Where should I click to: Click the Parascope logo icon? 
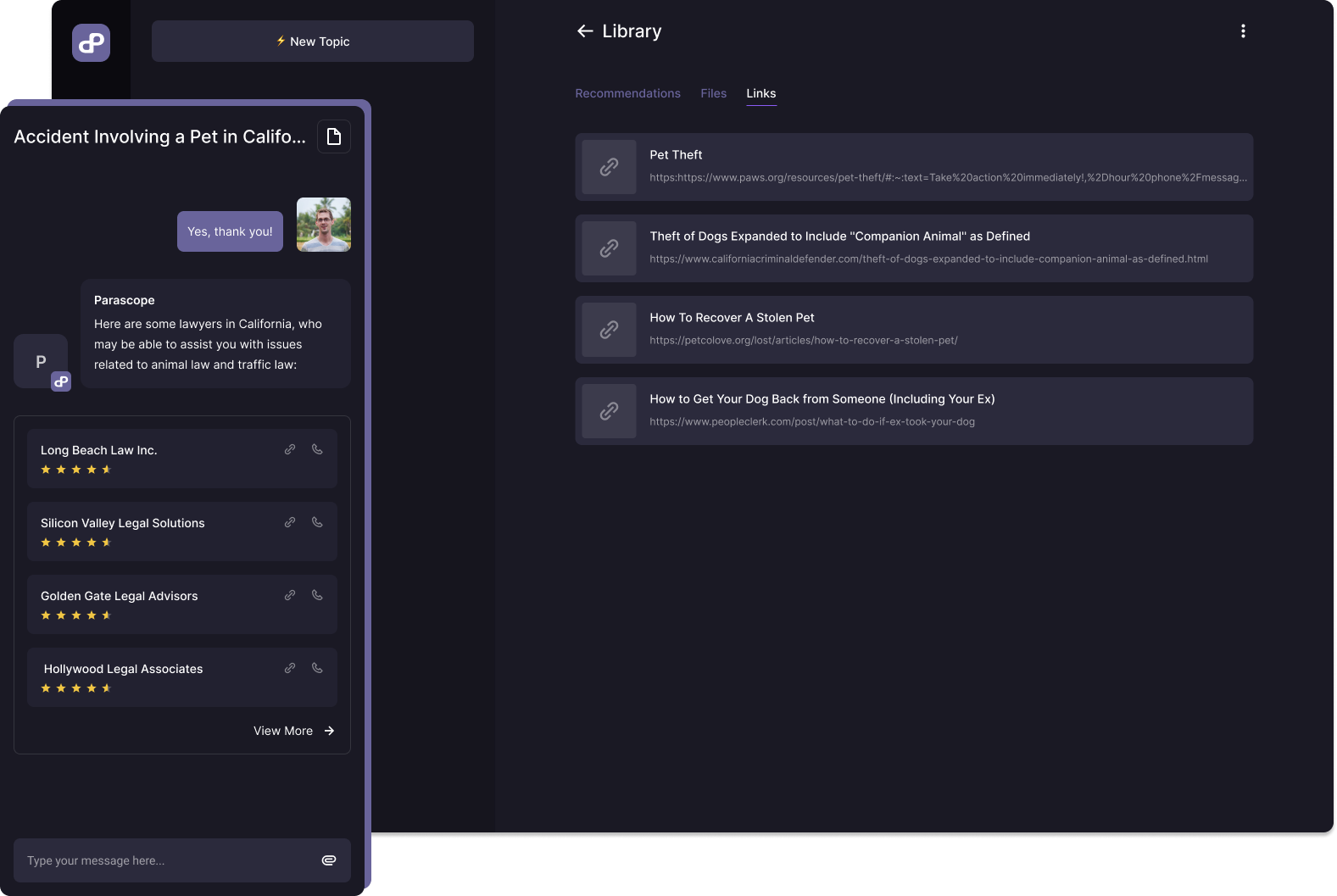[x=91, y=42]
